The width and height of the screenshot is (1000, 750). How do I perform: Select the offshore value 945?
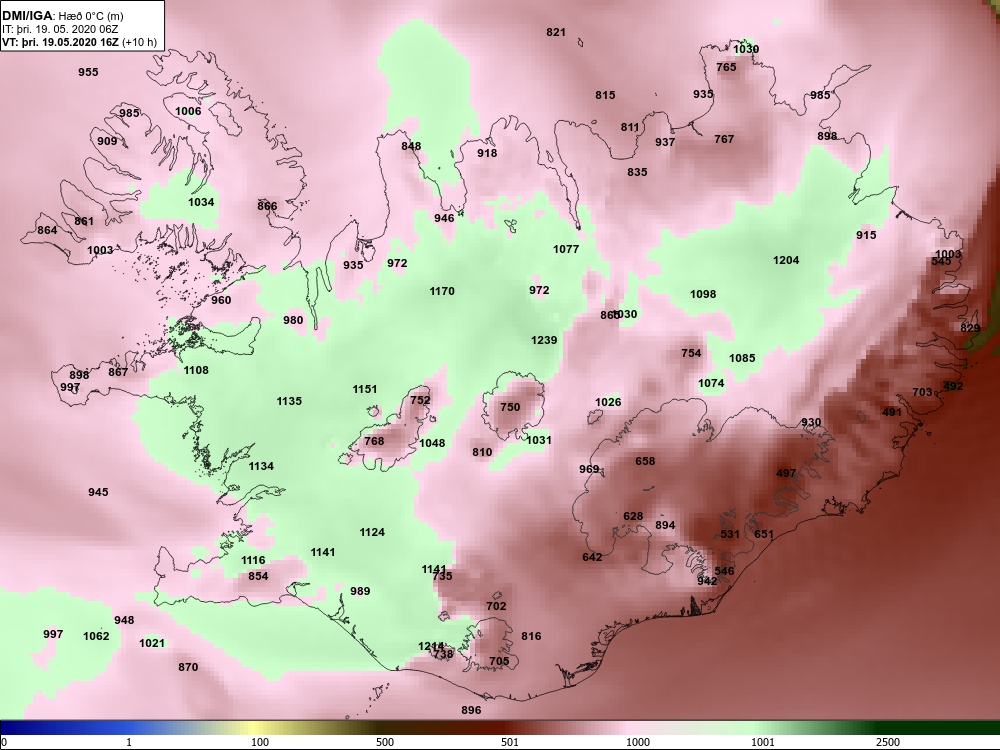98,492
